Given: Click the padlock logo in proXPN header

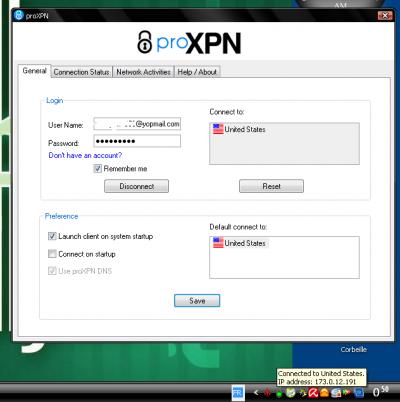Looking at the screenshot, I should pos(144,42).
